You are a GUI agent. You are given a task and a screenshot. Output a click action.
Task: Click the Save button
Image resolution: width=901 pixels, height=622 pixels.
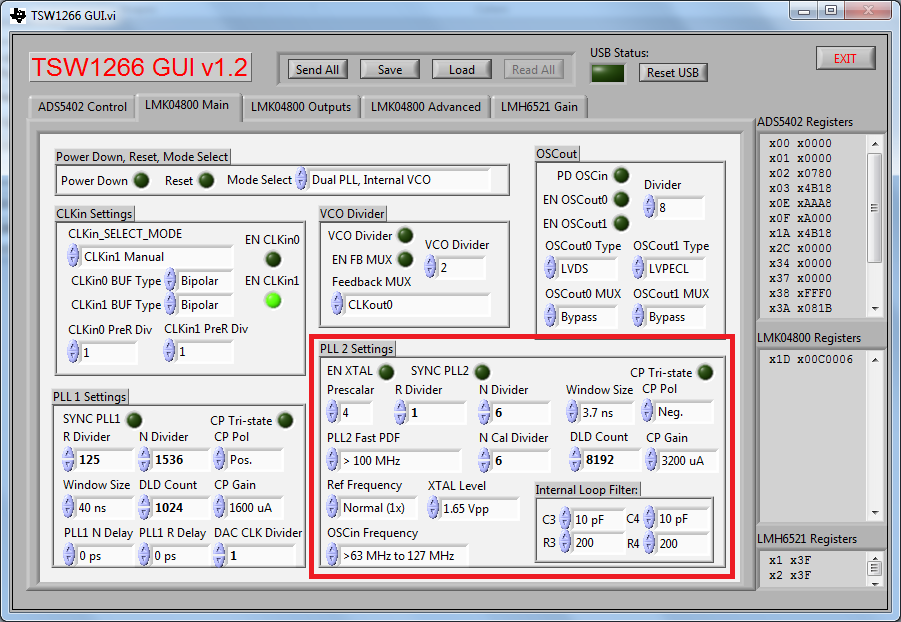tap(390, 70)
